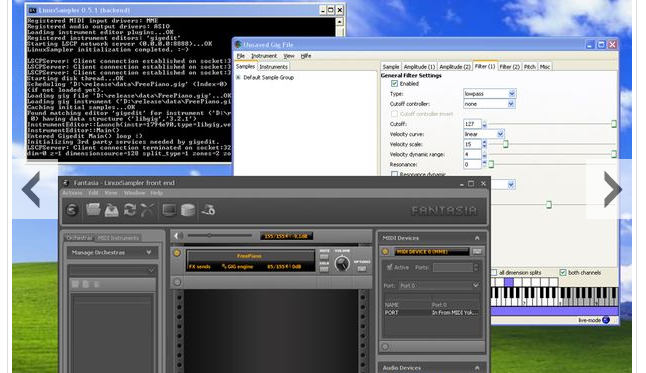Toggle the FreePiano channel power button
646x373 pixels.
coord(177,253)
